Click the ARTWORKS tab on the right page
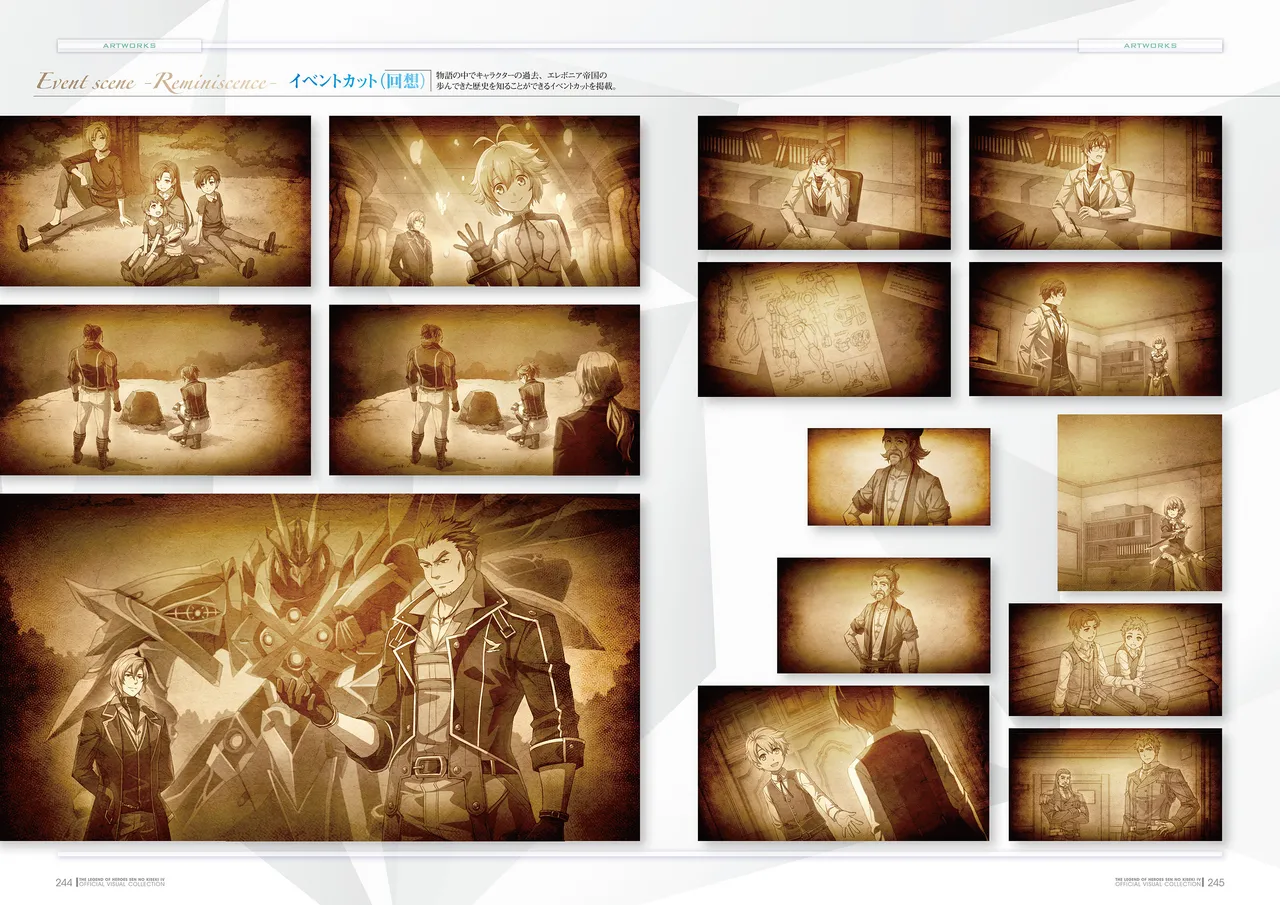This screenshot has height=905, width=1280. pos(1150,46)
